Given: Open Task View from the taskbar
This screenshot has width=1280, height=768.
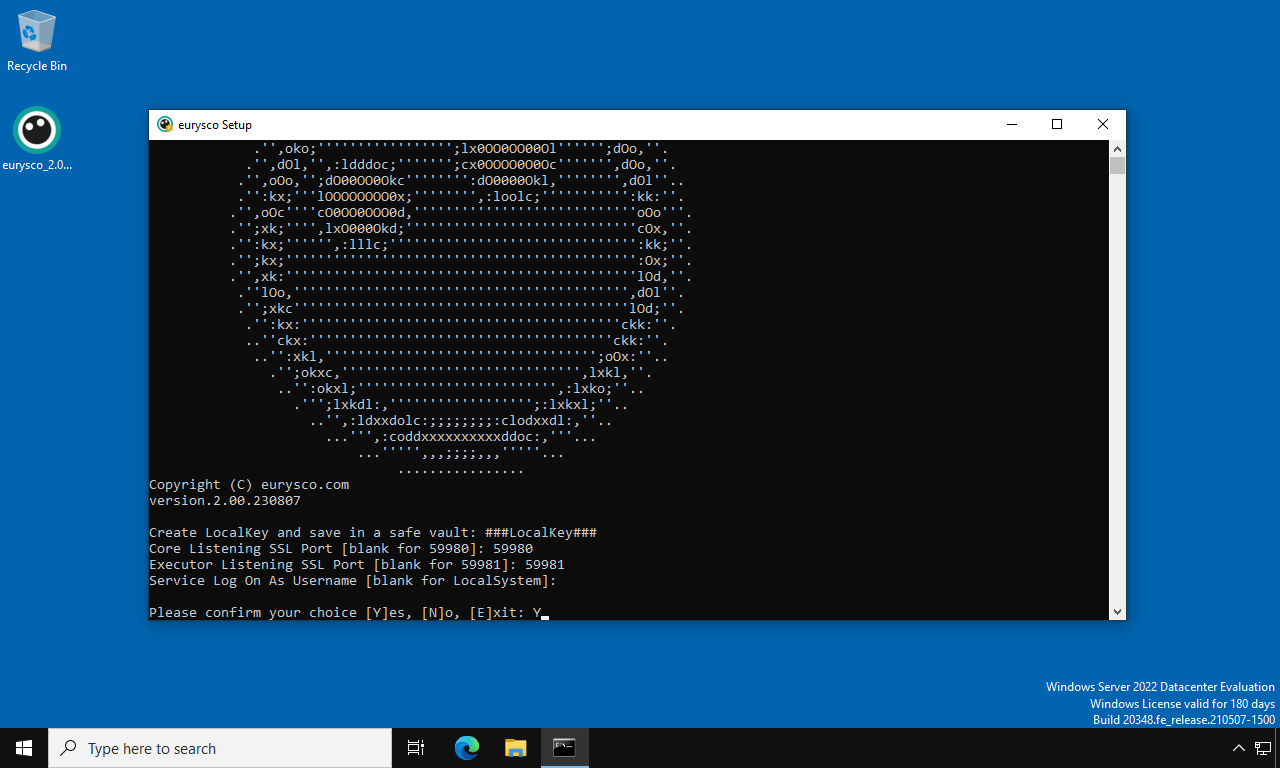Looking at the screenshot, I should [x=416, y=748].
